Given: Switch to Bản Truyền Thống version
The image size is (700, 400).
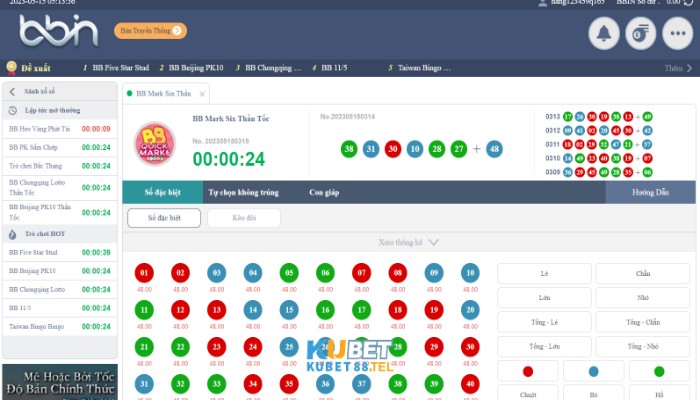Looking at the screenshot, I should (150, 31).
